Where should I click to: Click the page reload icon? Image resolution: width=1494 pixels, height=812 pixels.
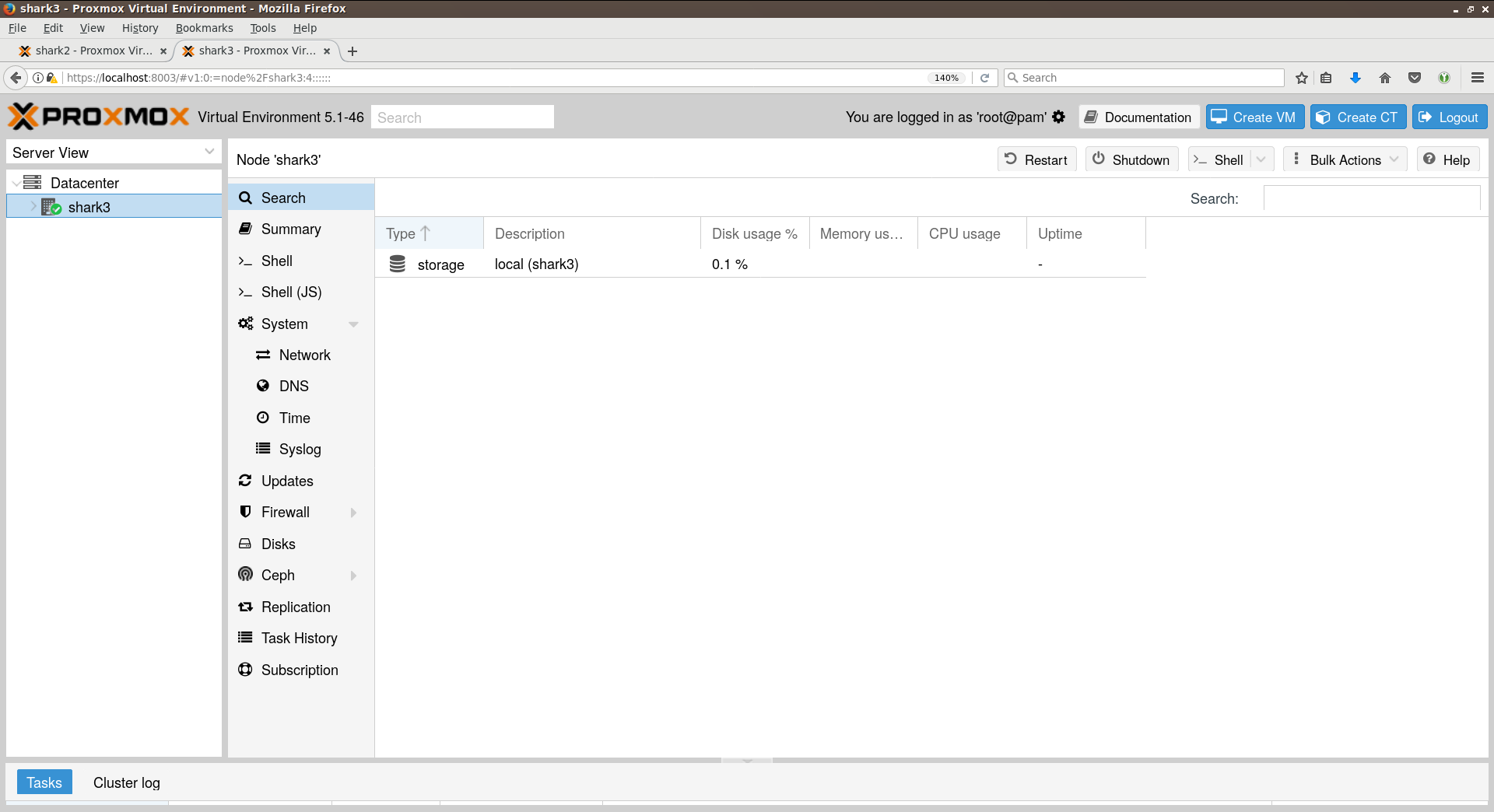[984, 78]
